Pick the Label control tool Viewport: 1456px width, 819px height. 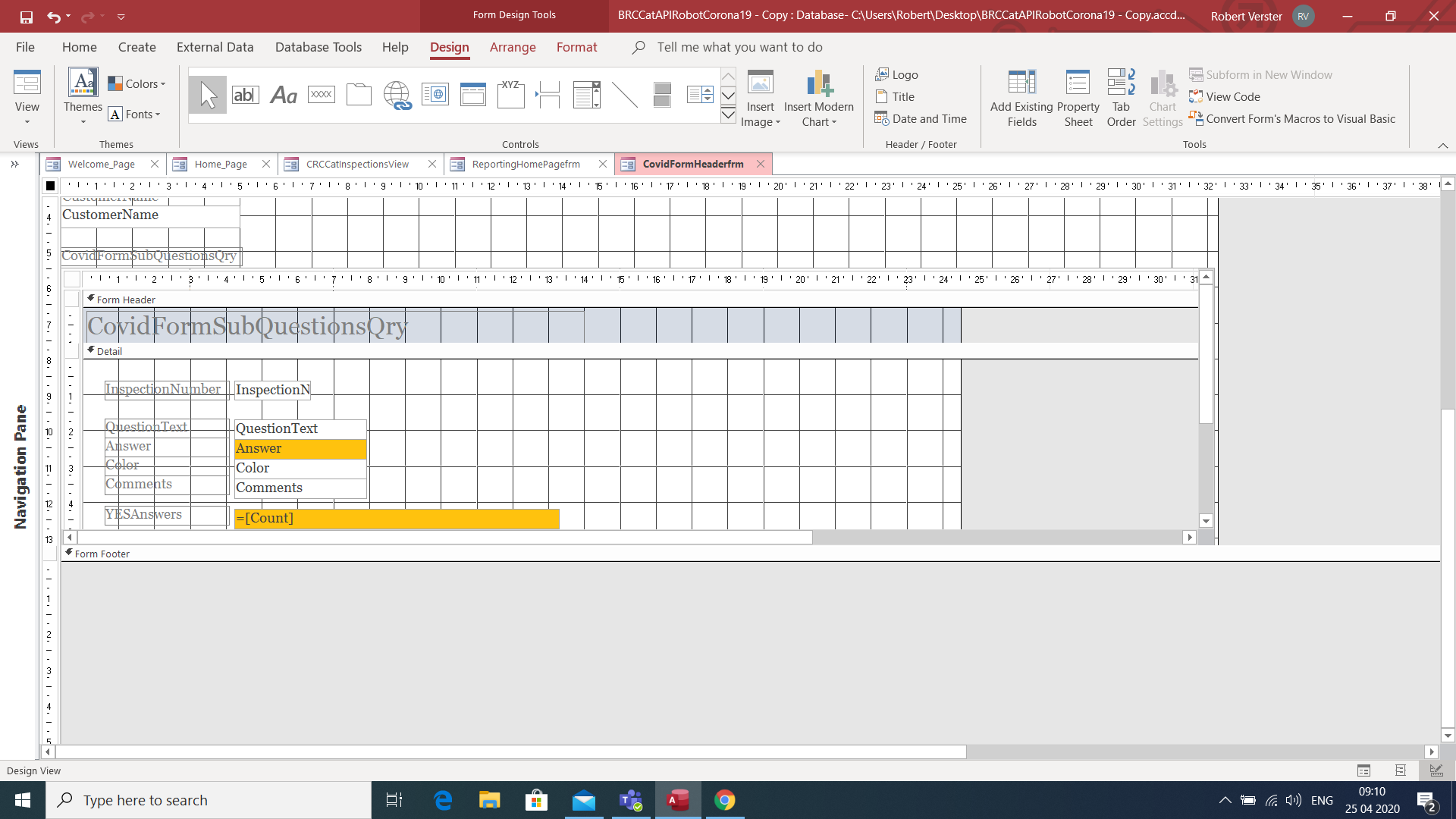tap(284, 95)
